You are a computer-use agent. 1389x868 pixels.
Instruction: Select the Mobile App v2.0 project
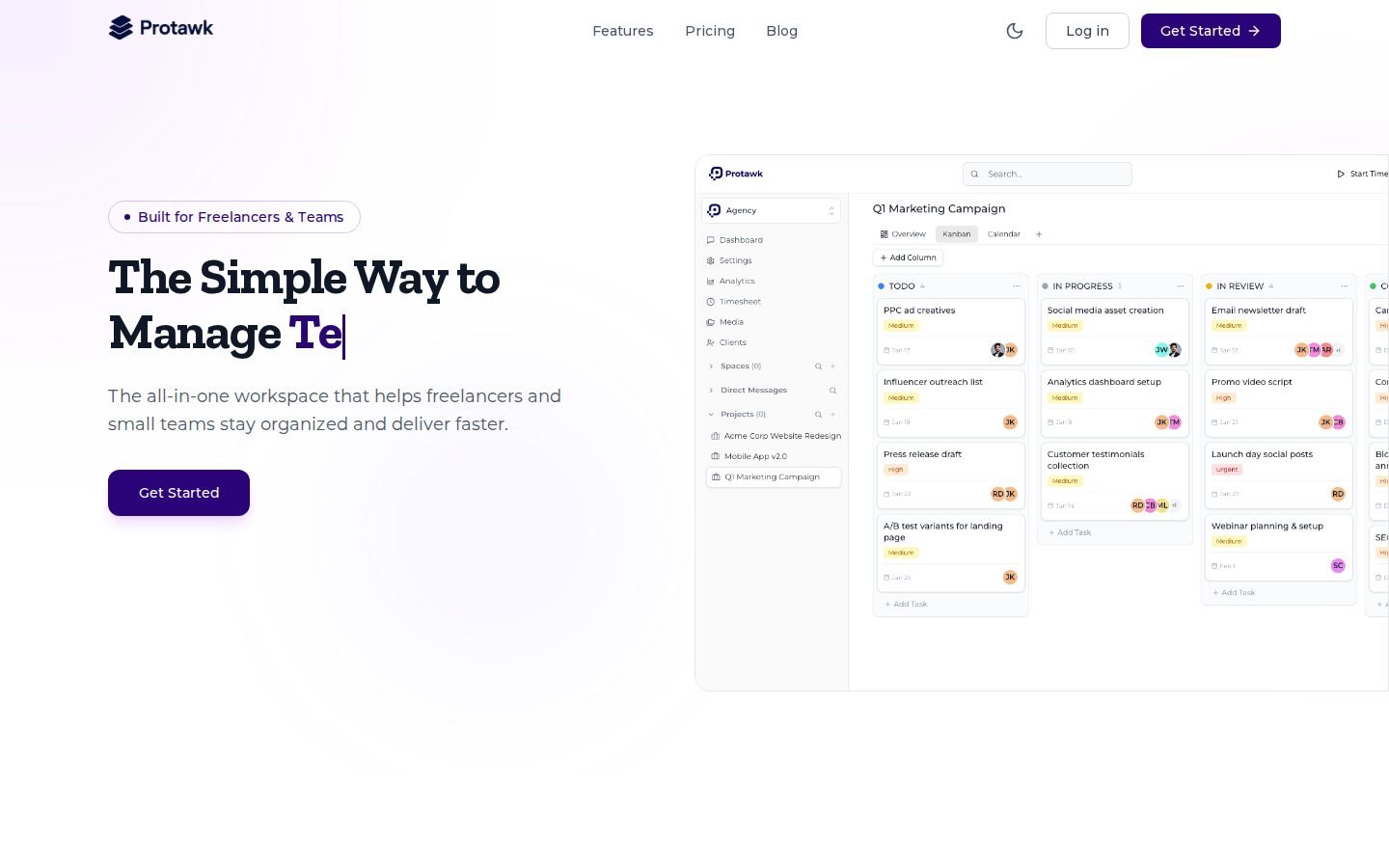pos(749,456)
